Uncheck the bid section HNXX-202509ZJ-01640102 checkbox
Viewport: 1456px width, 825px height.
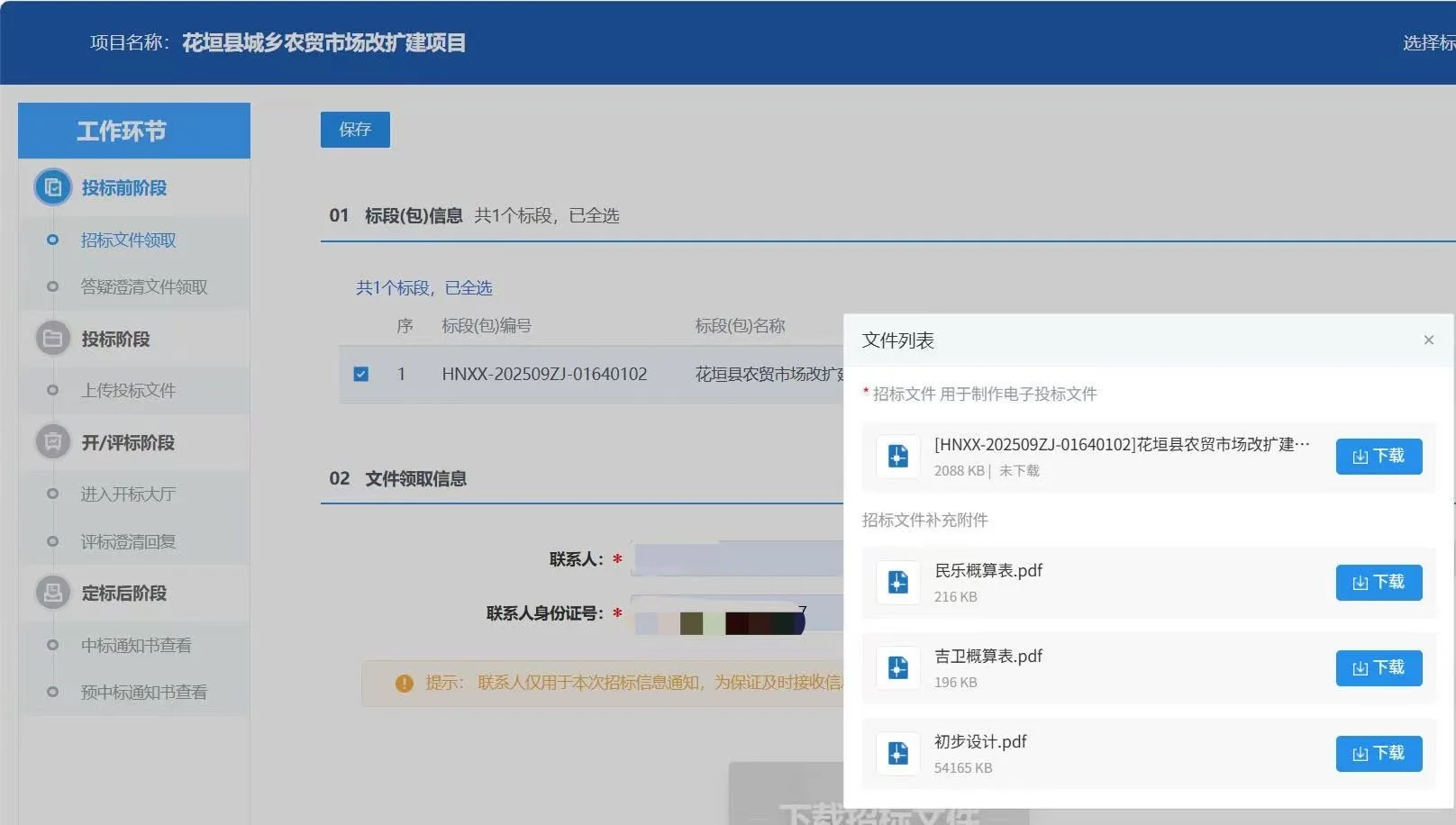pyautogui.click(x=361, y=374)
